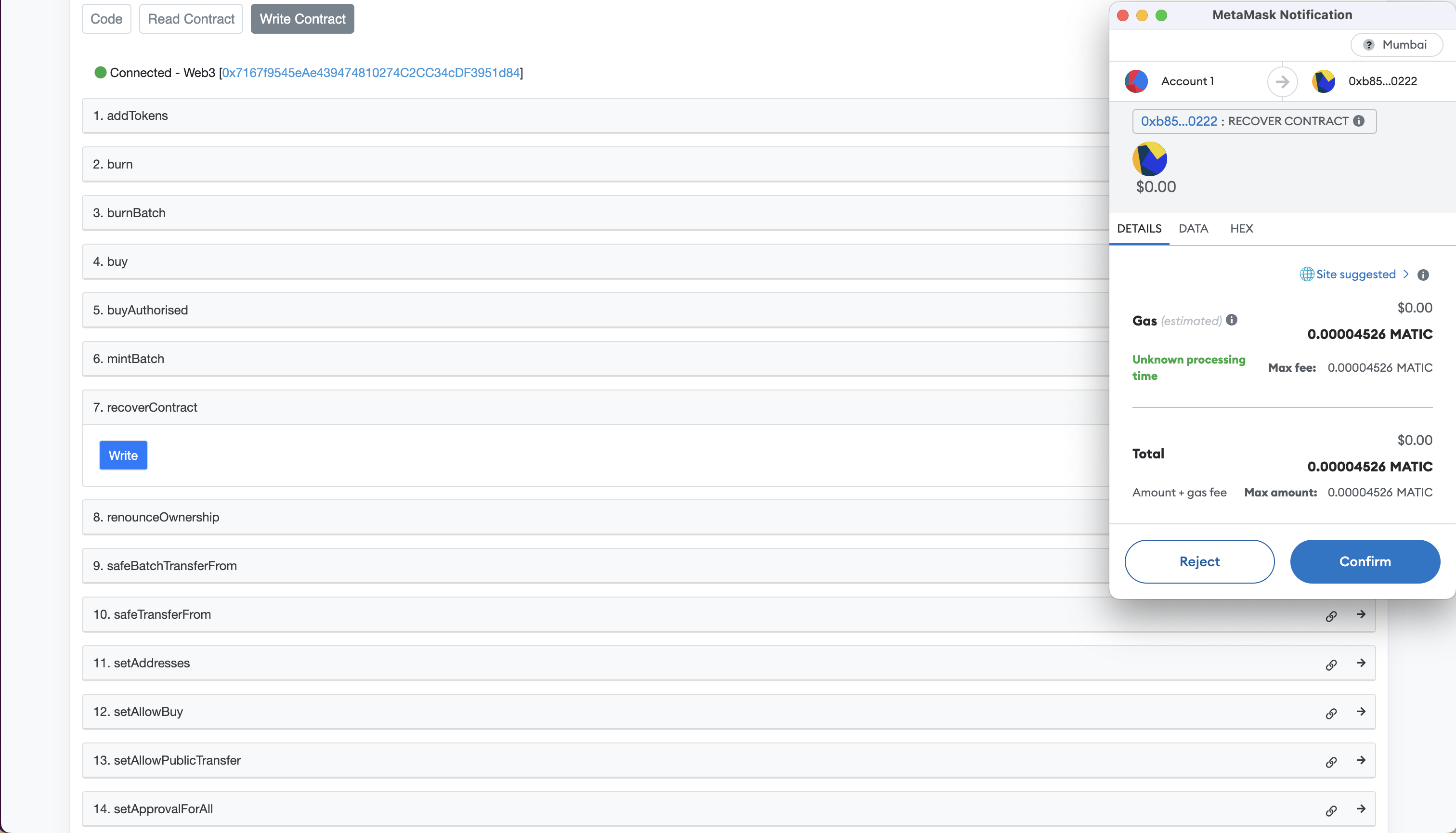
Task: Switch to DATA tab in MetaMask
Action: pyautogui.click(x=1193, y=228)
